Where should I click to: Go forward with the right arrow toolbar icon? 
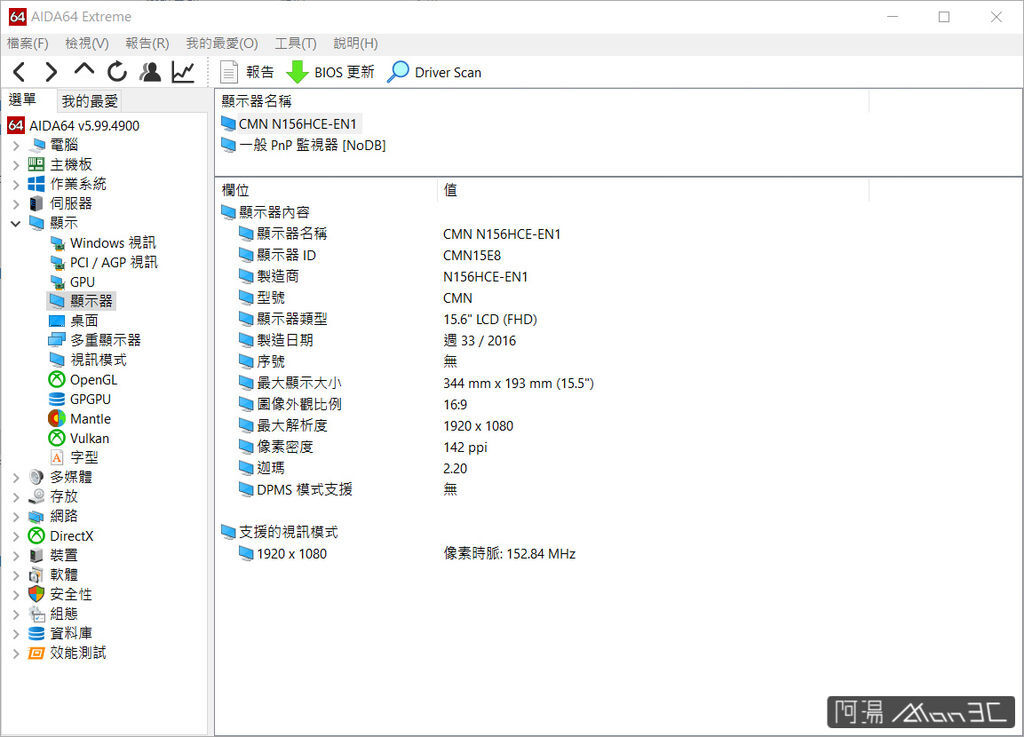pyautogui.click(x=51, y=72)
